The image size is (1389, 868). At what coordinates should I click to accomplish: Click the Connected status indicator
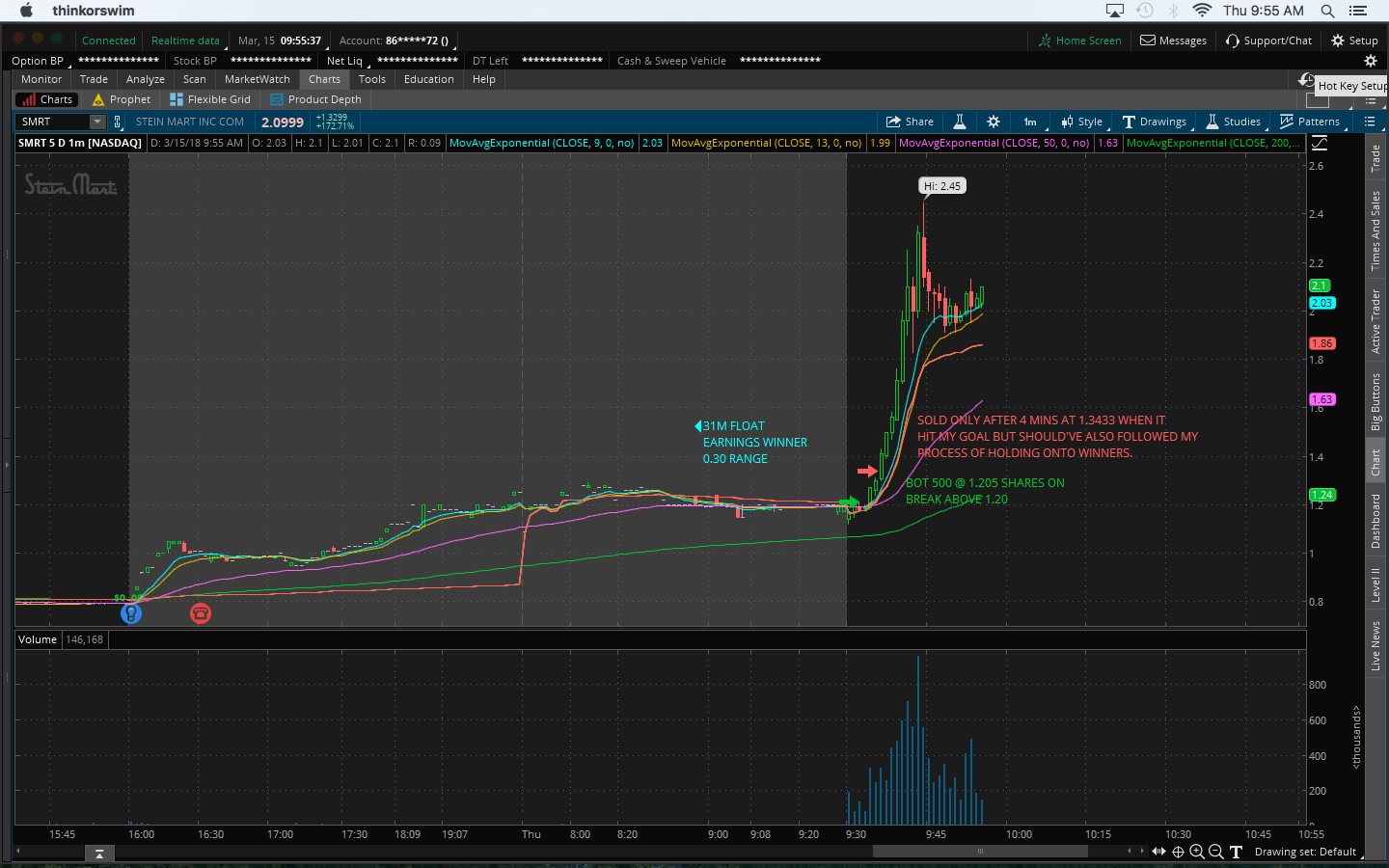point(108,41)
